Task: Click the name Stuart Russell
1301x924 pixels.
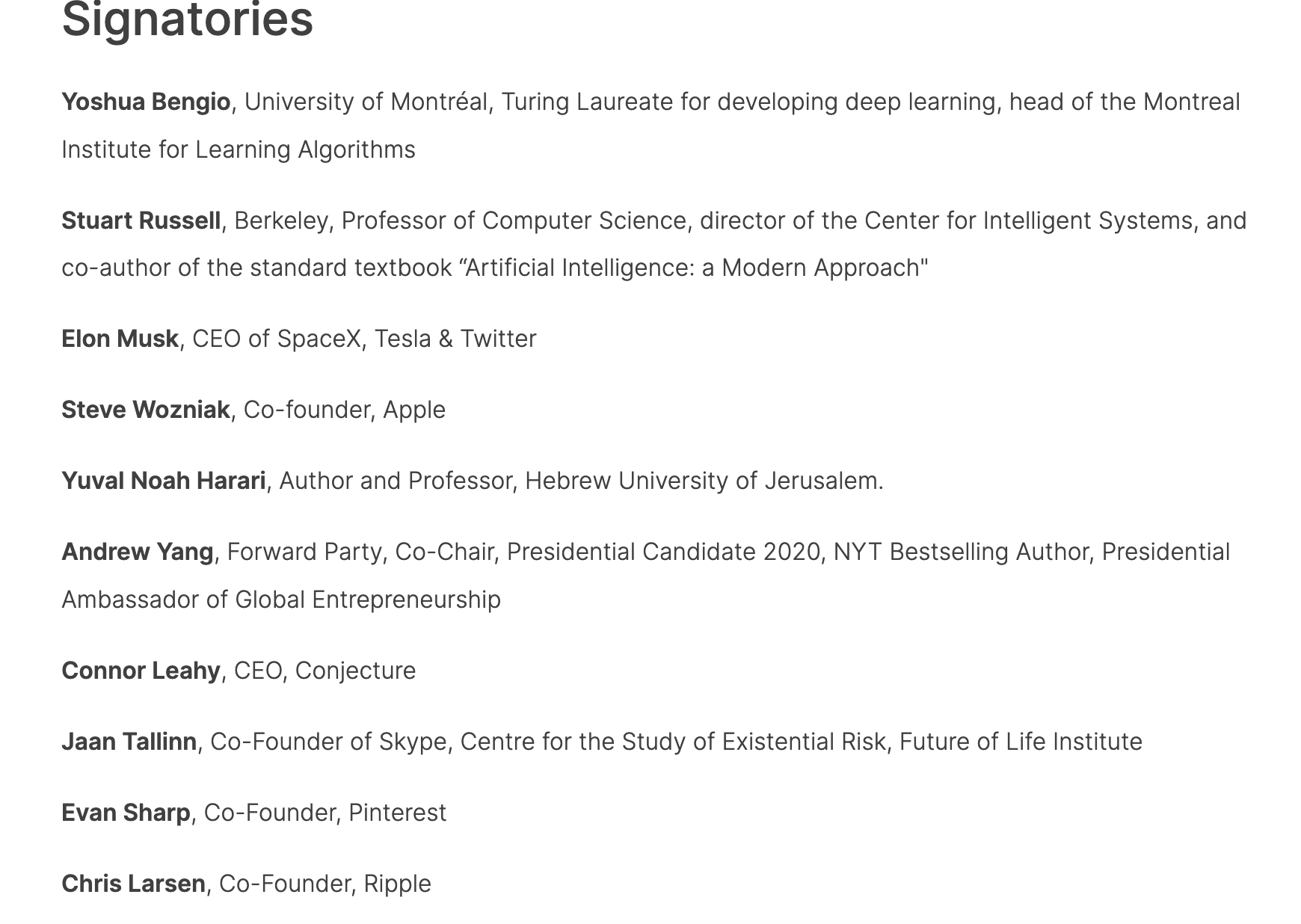Action: point(141,221)
